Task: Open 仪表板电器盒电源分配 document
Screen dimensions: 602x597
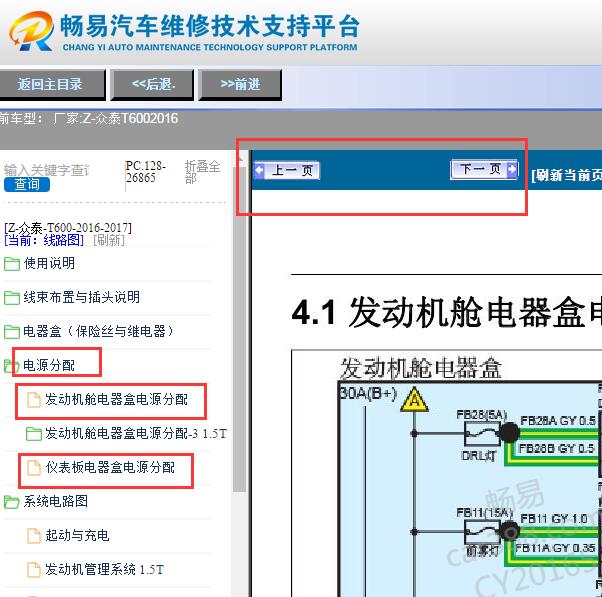Action: 110,467
